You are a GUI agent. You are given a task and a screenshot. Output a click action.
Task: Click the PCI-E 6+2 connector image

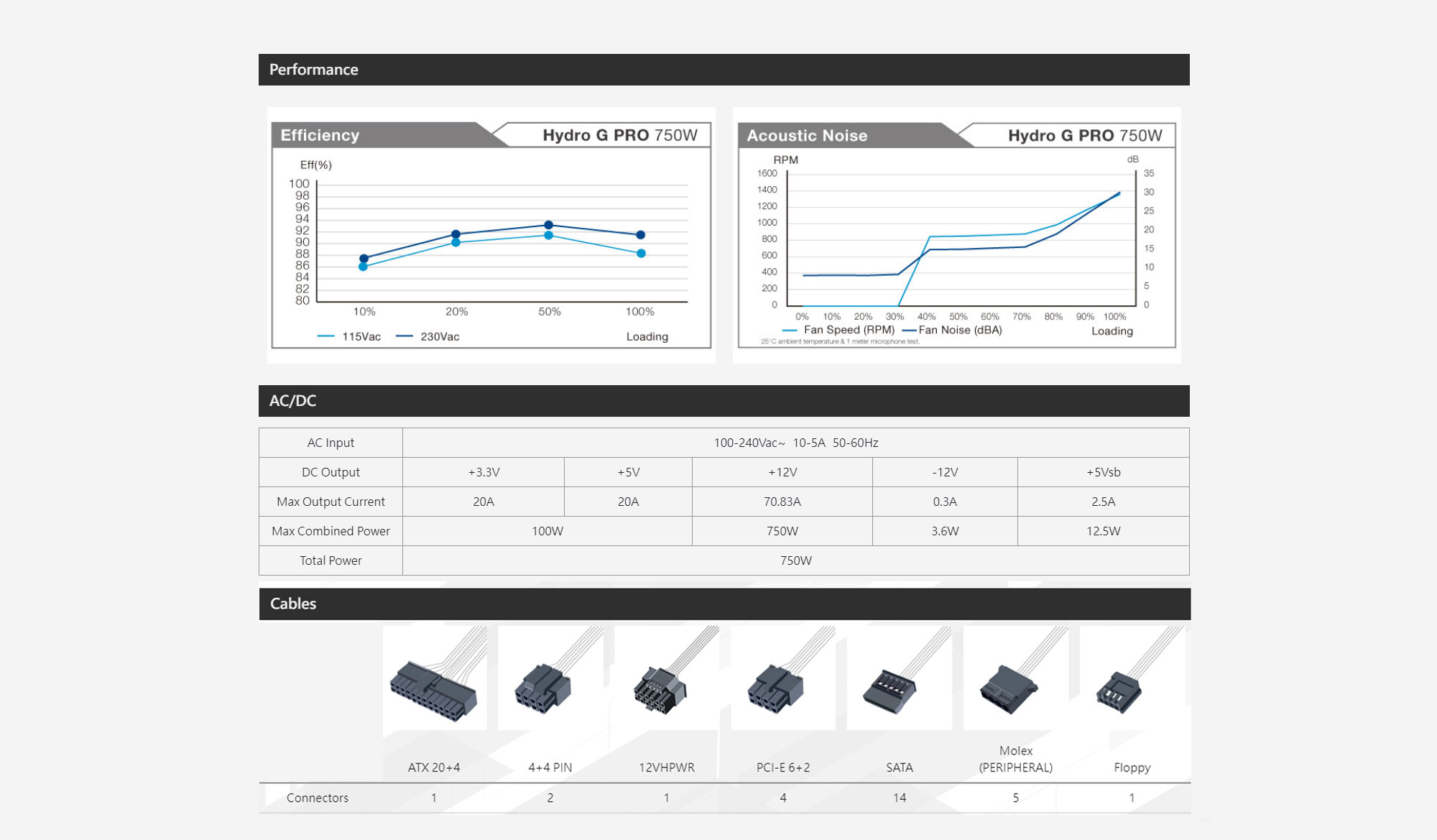tap(783, 678)
